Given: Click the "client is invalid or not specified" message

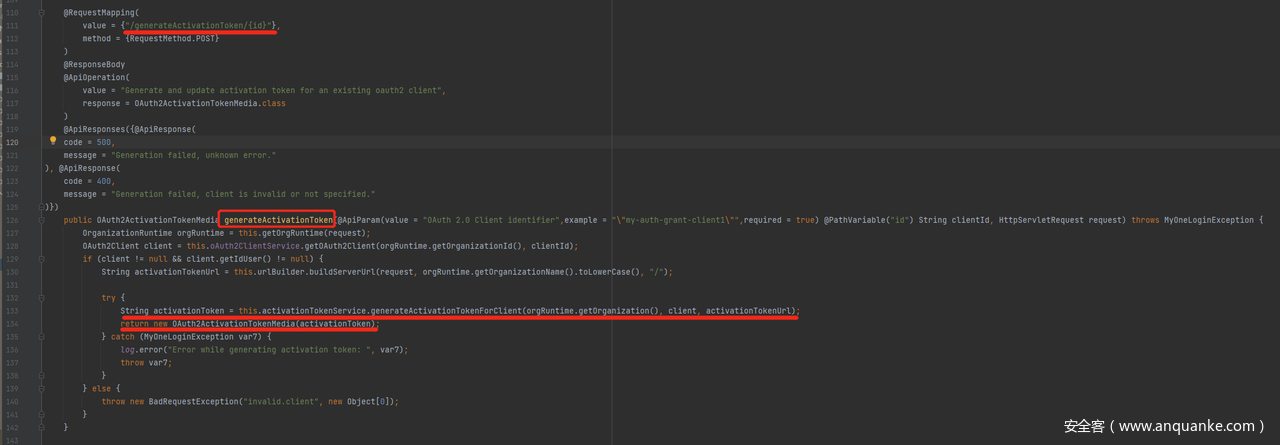Looking at the screenshot, I should (287, 194).
